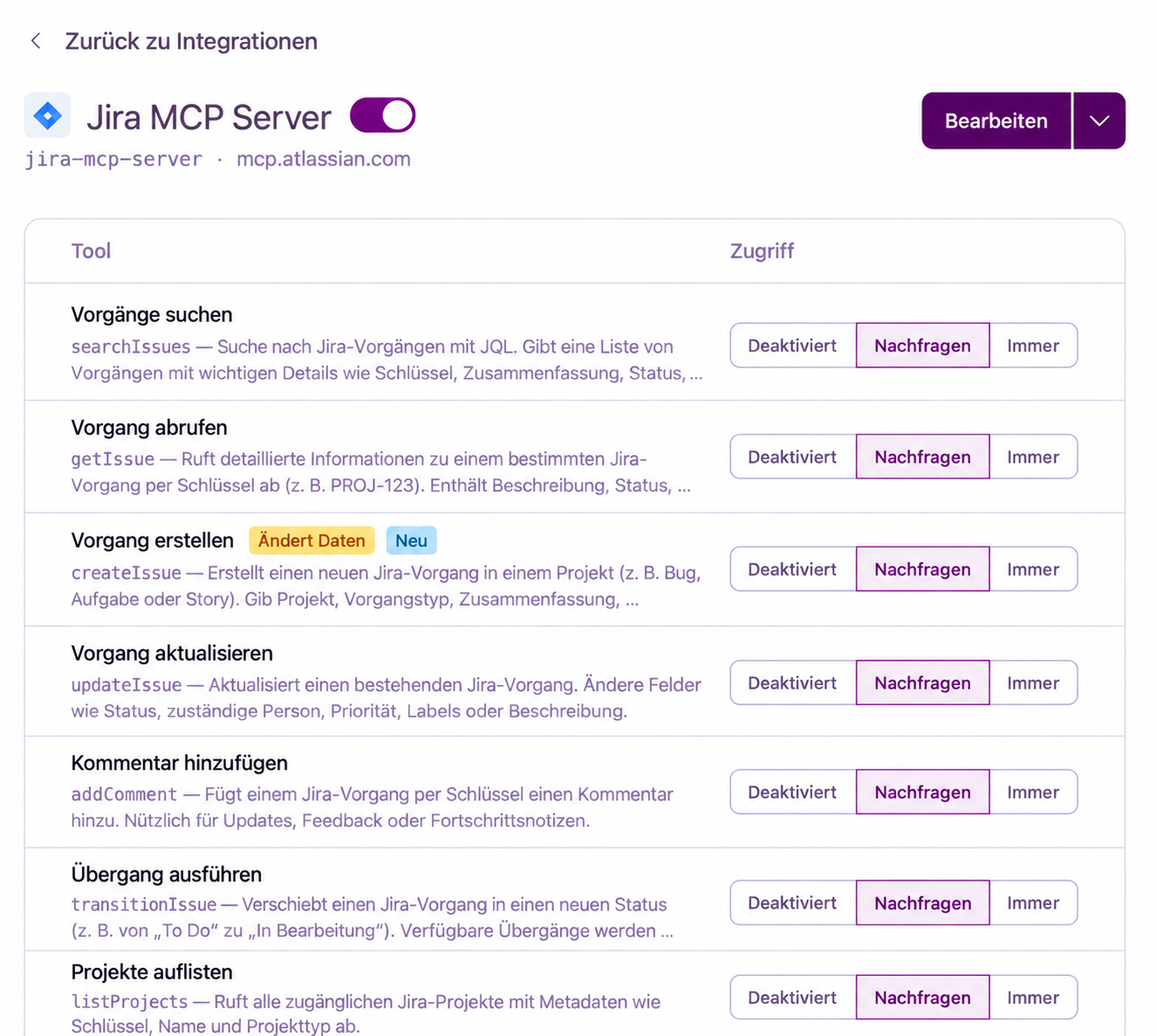Toggle the Jira MCP Server switch off

point(382,115)
